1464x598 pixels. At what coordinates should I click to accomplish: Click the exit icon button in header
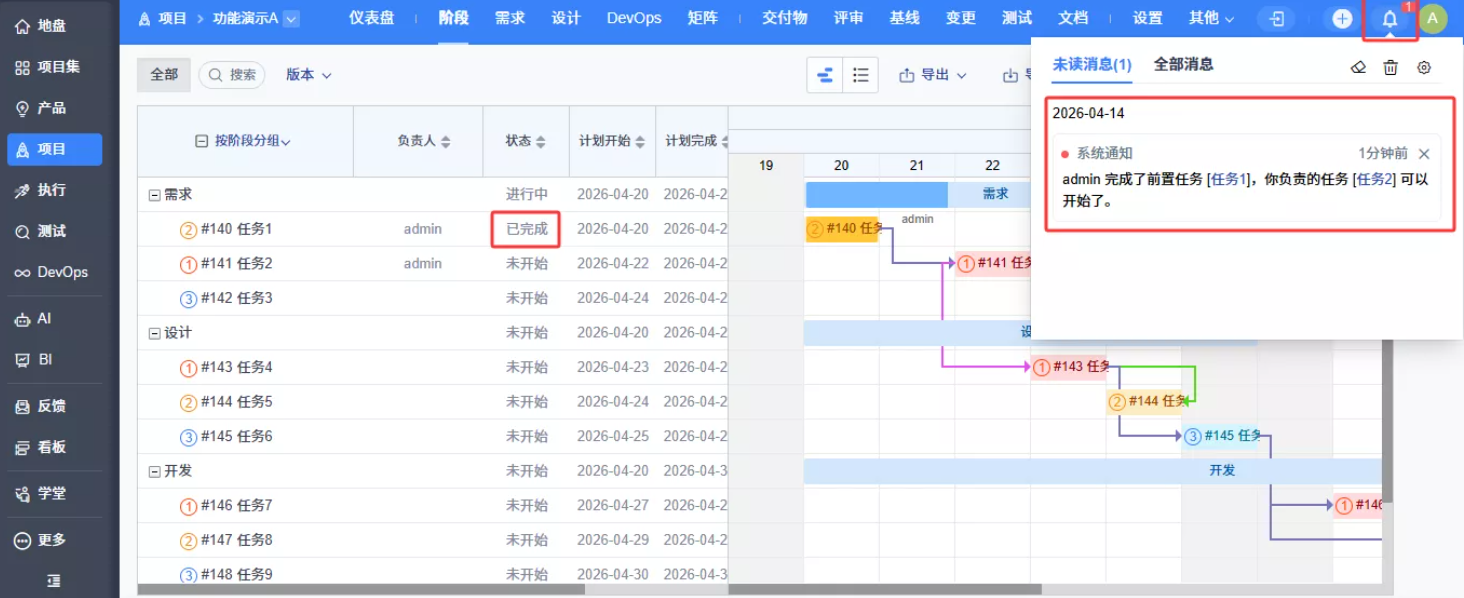pyautogui.click(x=1277, y=19)
